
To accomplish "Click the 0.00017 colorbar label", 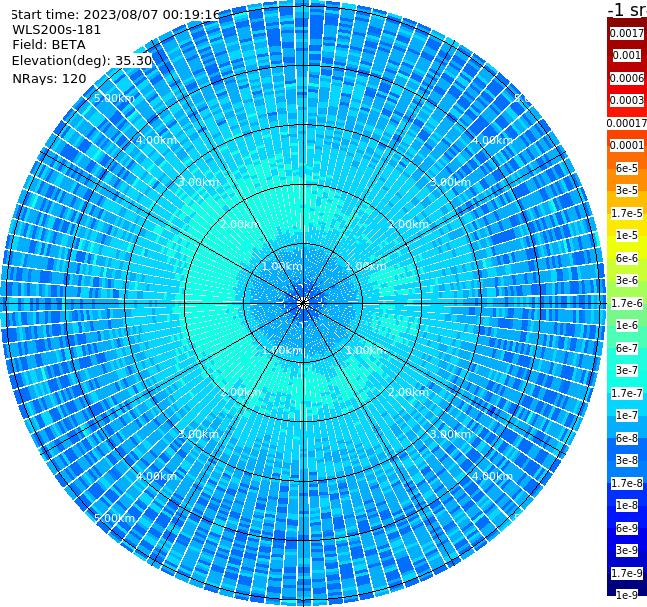I will point(627,123).
